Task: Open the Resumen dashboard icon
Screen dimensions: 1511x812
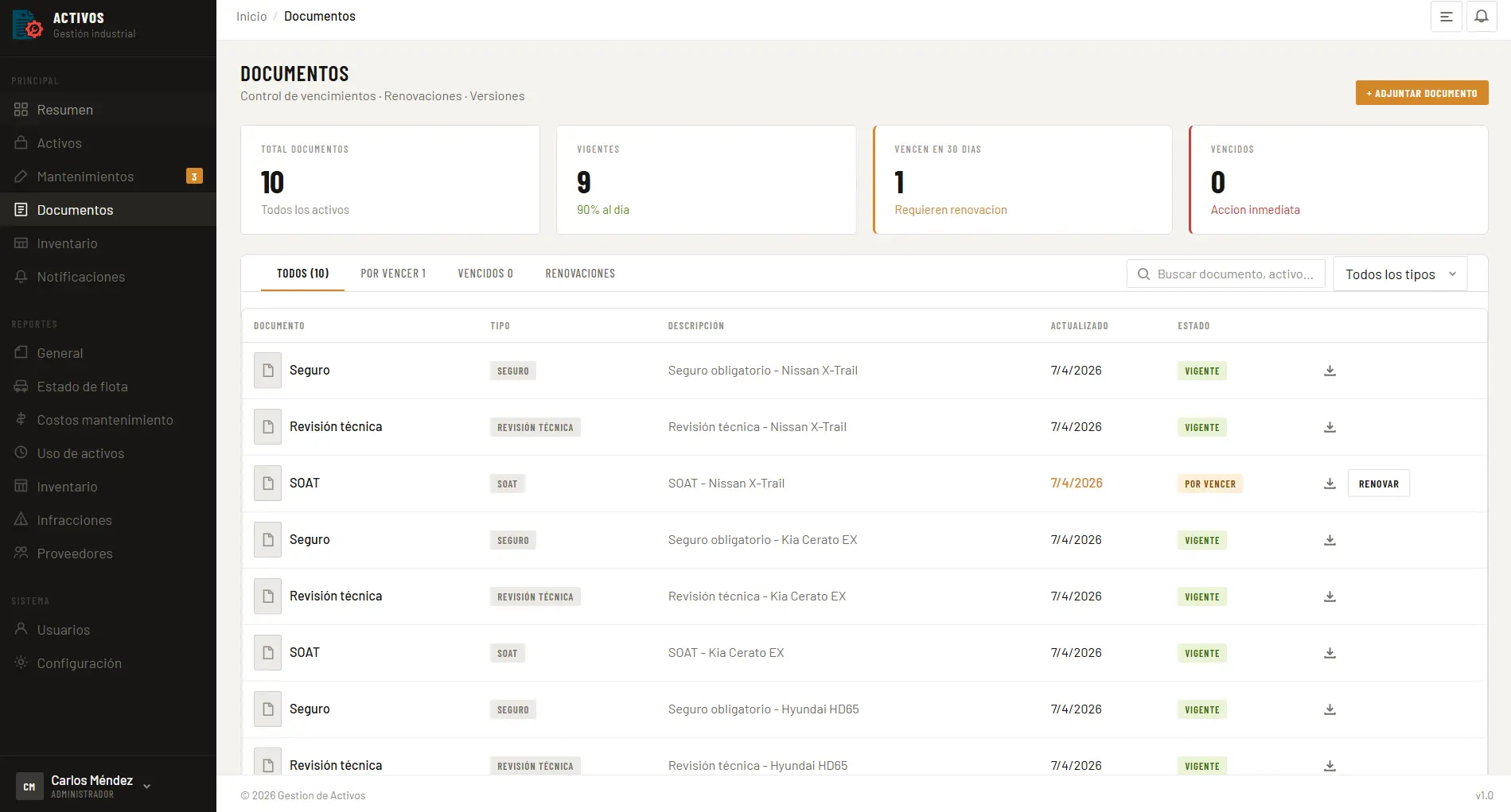Action: 22,110
